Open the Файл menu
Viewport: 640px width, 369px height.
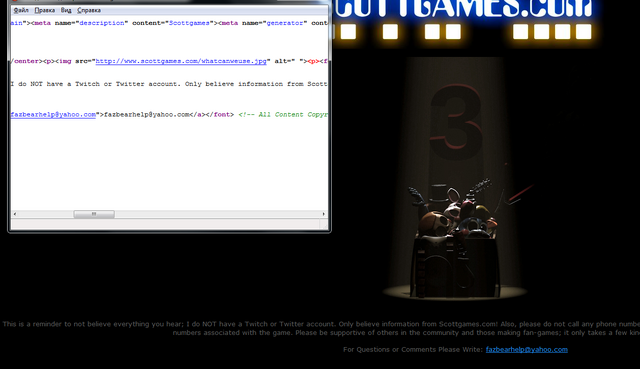[x=21, y=10]
